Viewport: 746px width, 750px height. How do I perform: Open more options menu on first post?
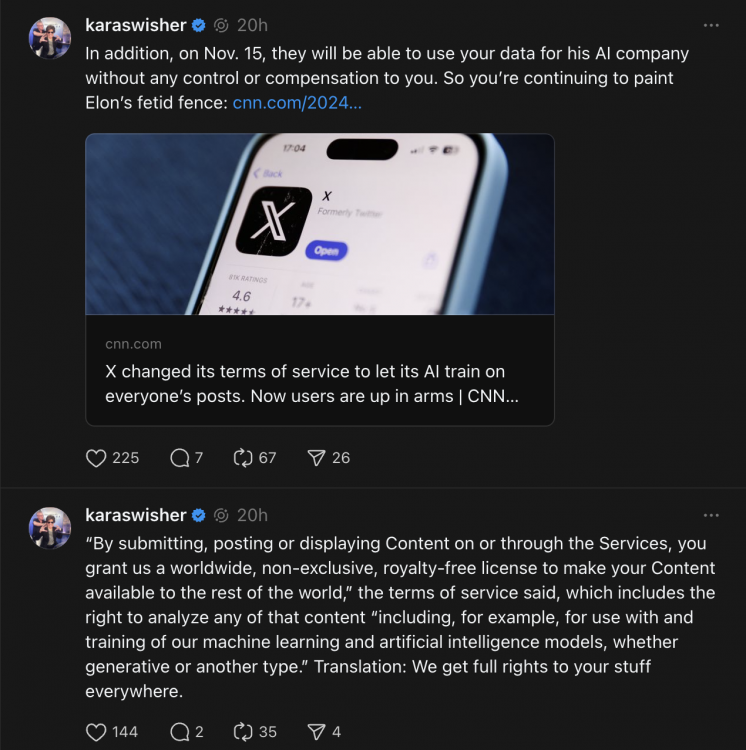(711, 25)
